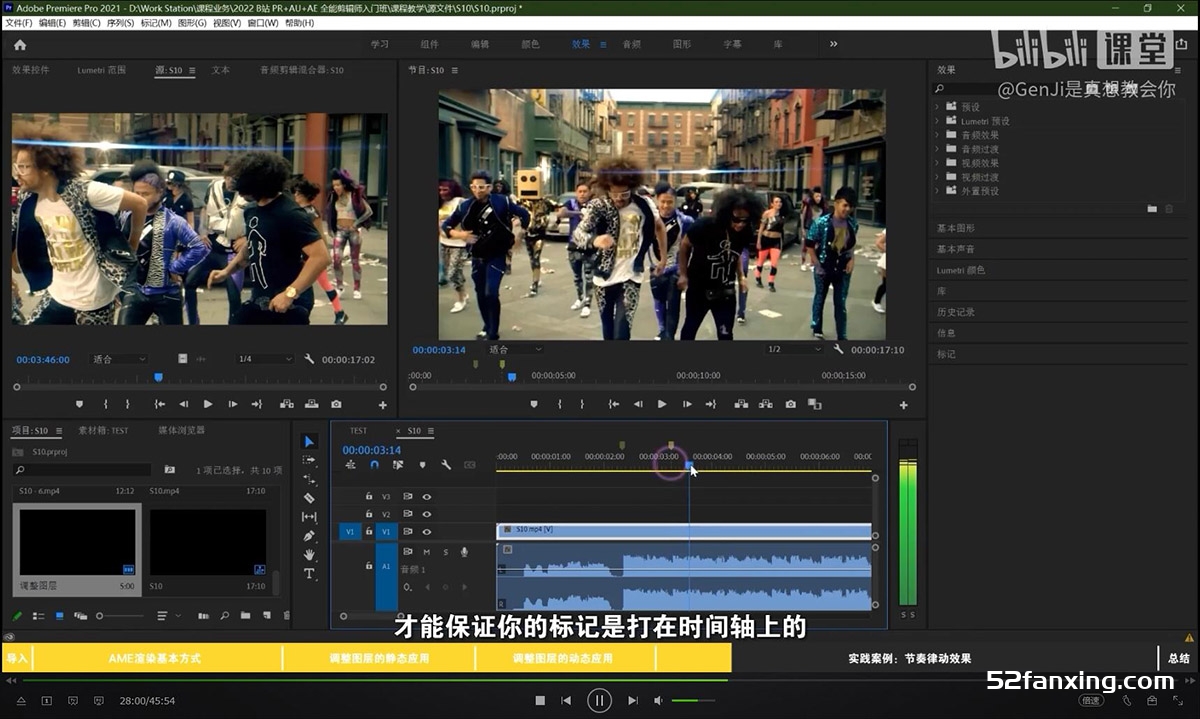Image resolution: width=1200 pixels, height=719 pixels.
Task: Toggle comparison view in Program monitor
Action: (814, 404)
